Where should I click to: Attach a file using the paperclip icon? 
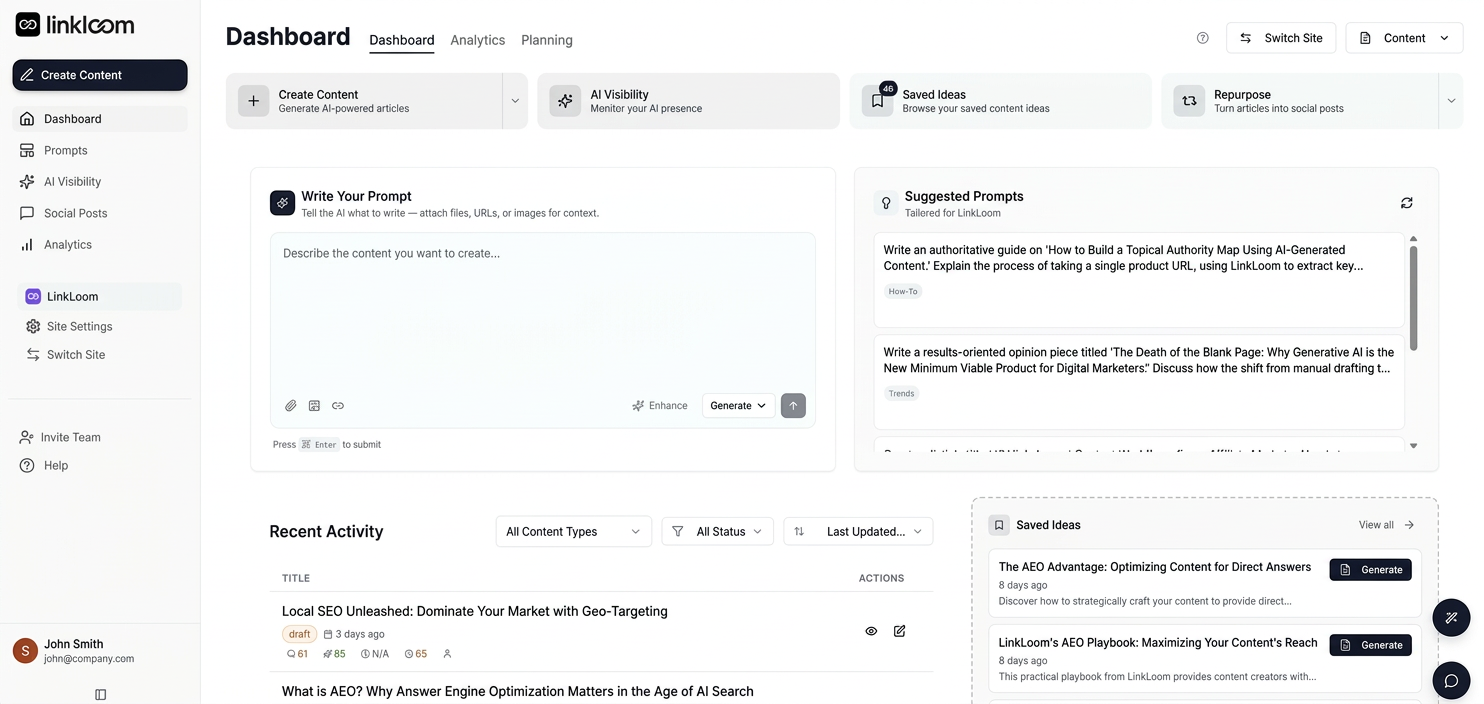pyautogui.click(x=291, y=405)
